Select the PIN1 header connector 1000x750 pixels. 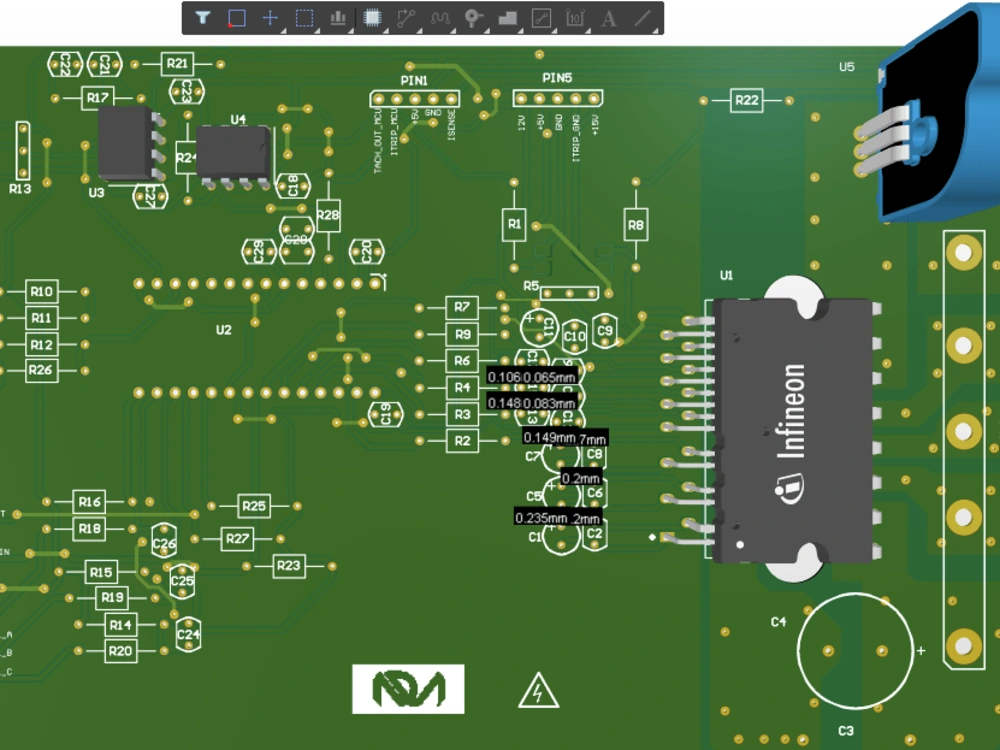[413, 99]
